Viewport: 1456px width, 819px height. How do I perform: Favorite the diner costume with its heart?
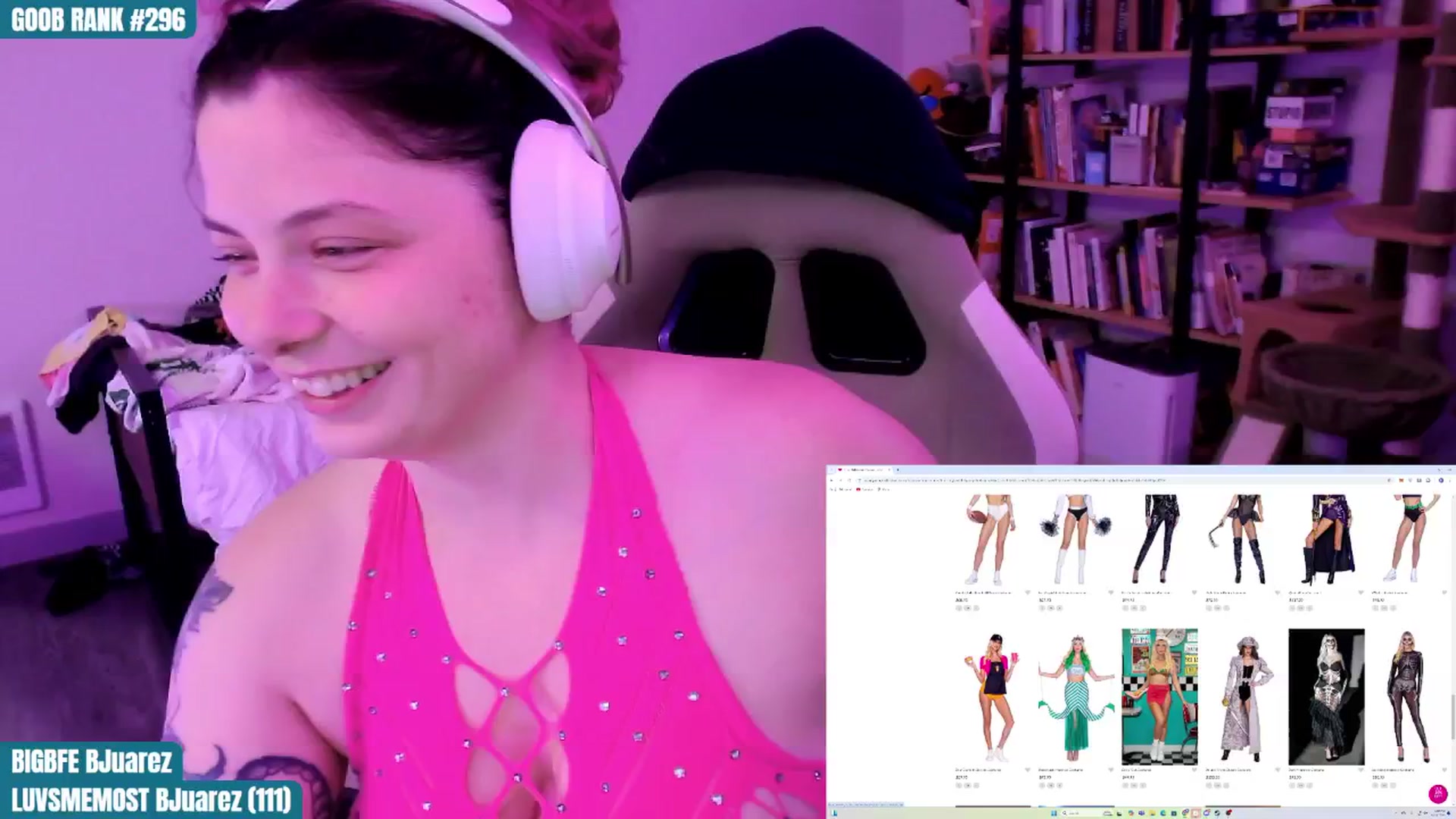1194,770
